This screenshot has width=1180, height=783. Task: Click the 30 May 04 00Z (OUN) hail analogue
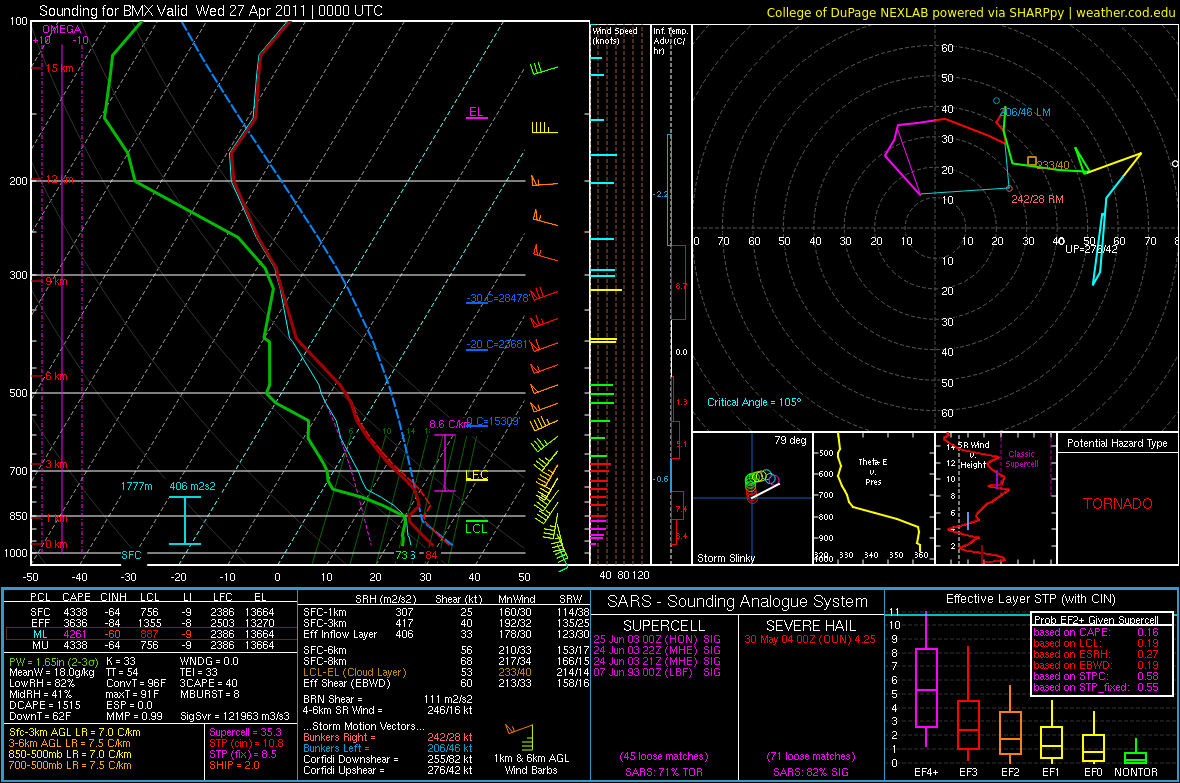pos(810,639)
